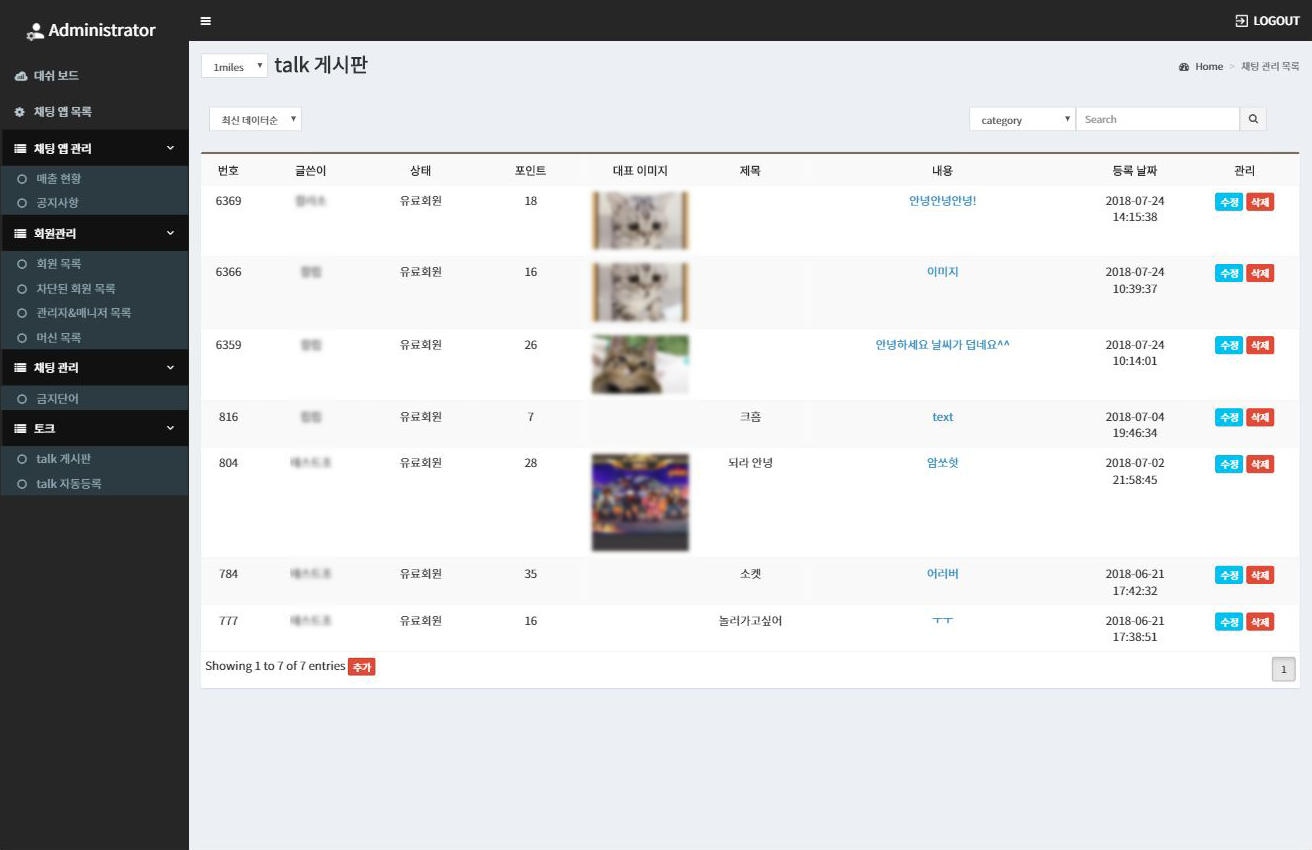The width and height of the screenshot is (1312, 850).
Task: Click 수정 for post 6369
Action: 1229,202
